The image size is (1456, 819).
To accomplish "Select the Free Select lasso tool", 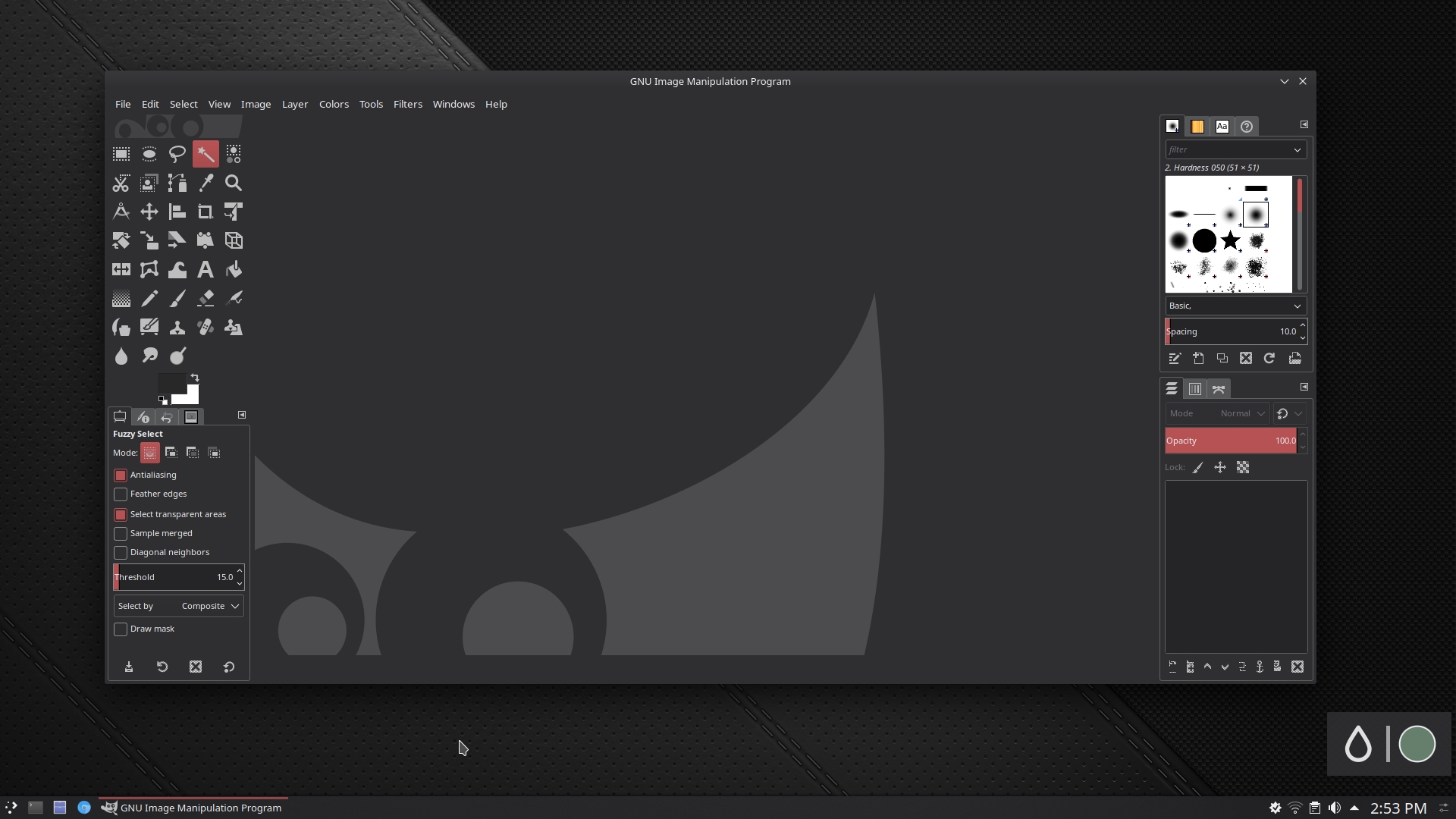I will [177, 154].
